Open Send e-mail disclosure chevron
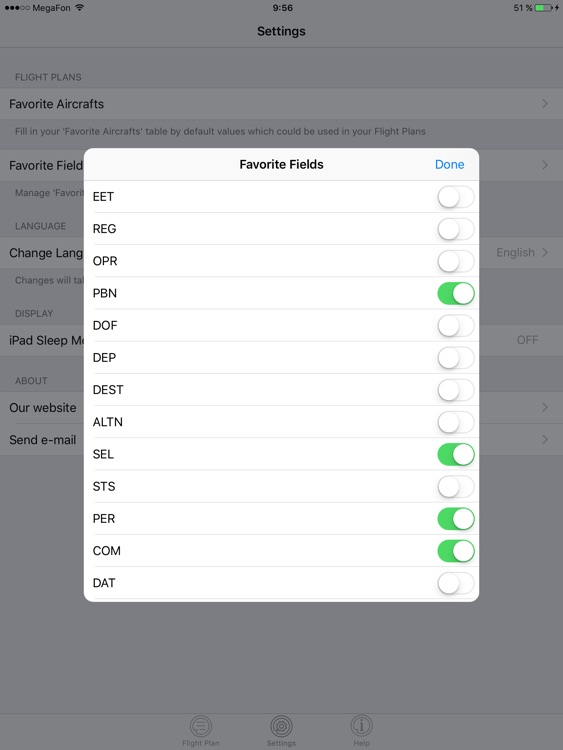This screenshot has height=750, width=563. click(545, 440)
